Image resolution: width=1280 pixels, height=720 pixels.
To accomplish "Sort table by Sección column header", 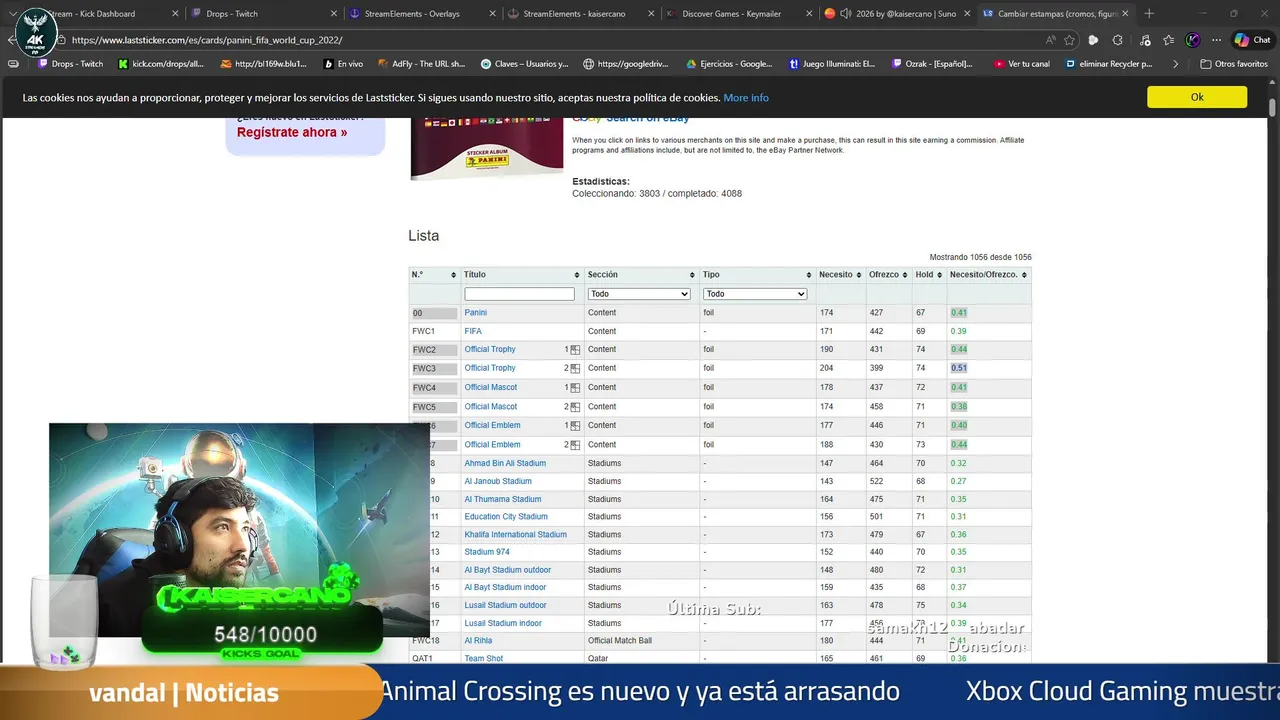I will click(x=641, y=275).
